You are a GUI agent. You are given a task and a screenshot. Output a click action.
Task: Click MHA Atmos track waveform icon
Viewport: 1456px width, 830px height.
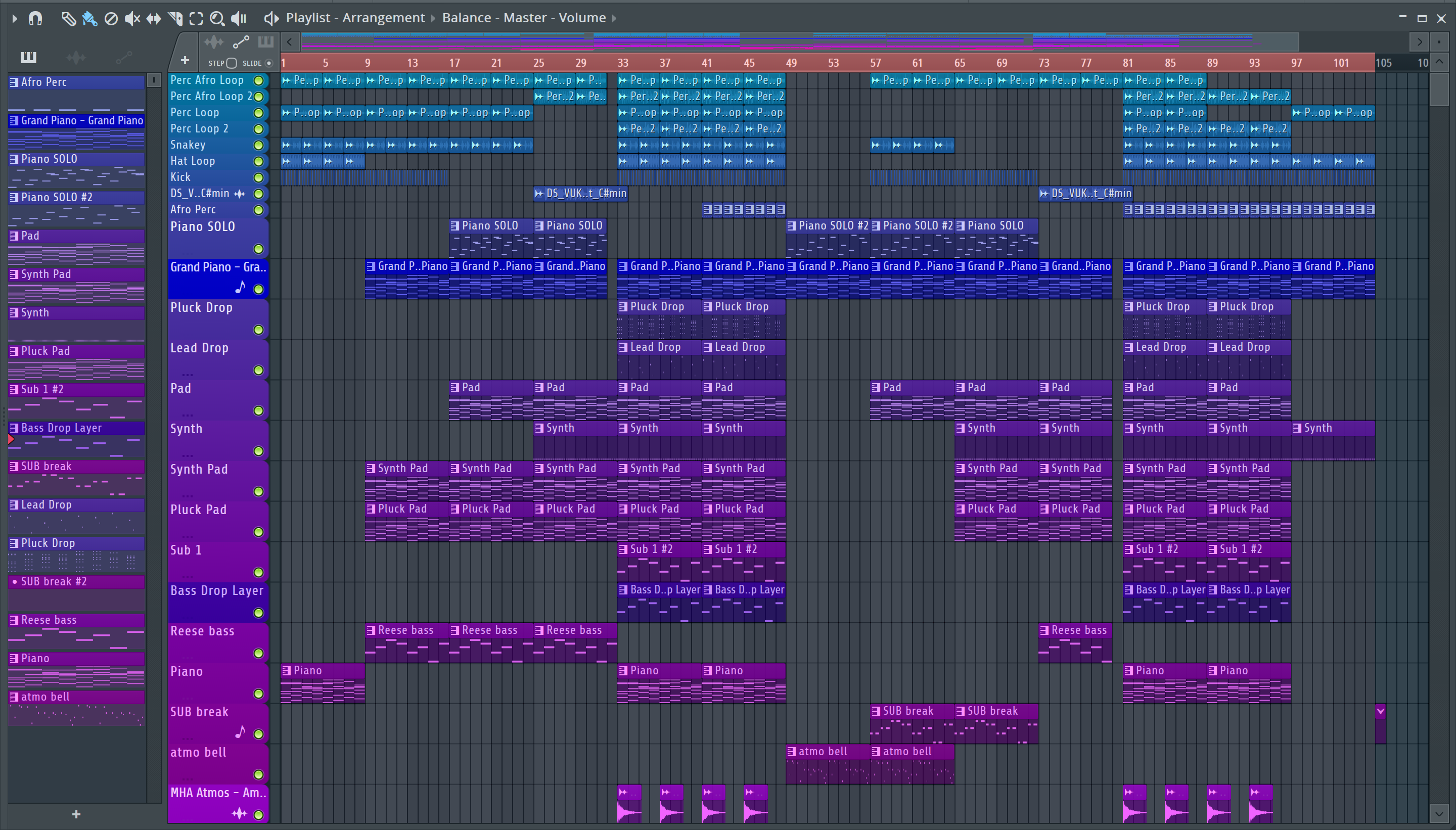coord(240,814)
